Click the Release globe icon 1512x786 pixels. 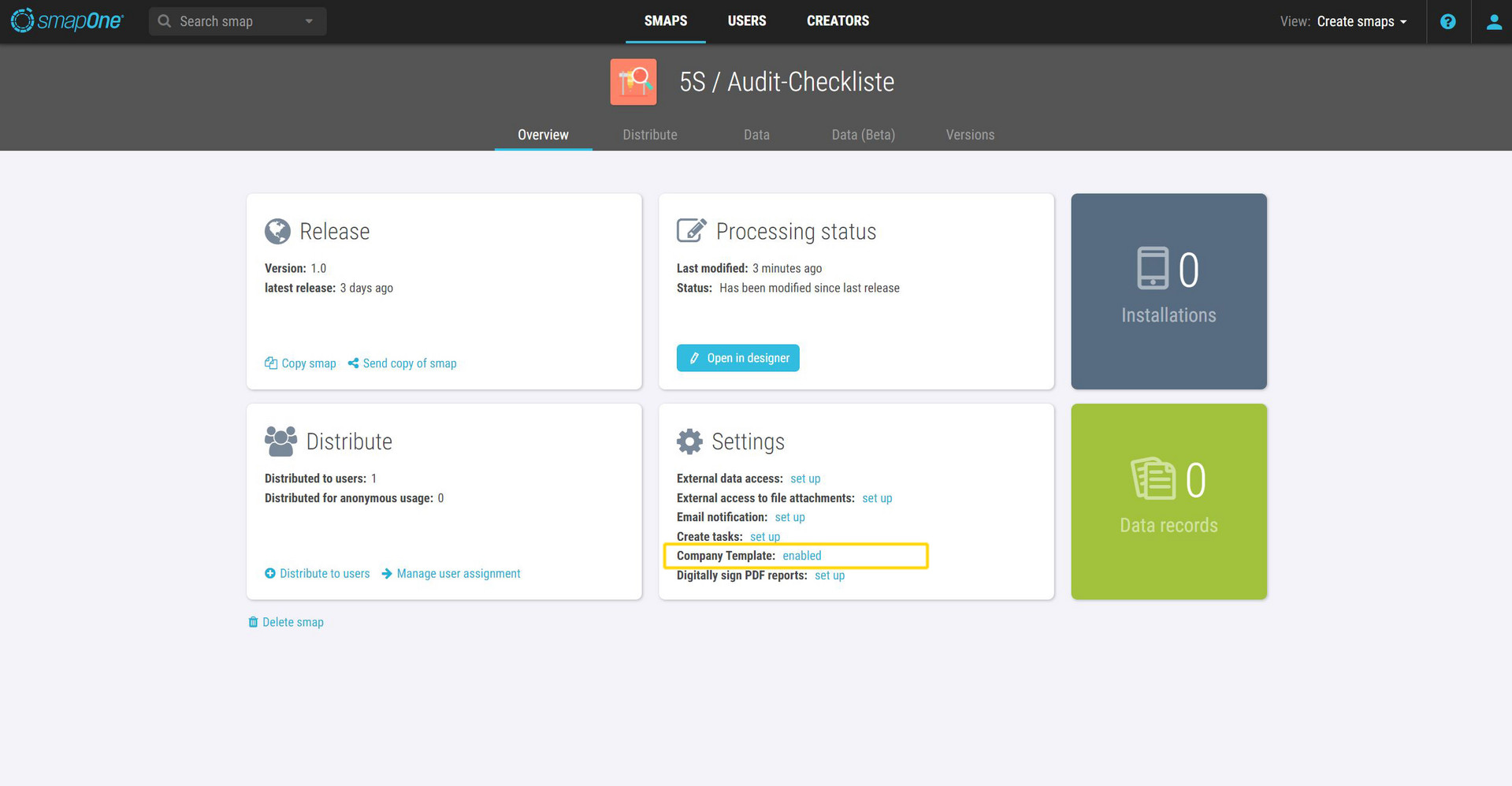tap(277, 231)
